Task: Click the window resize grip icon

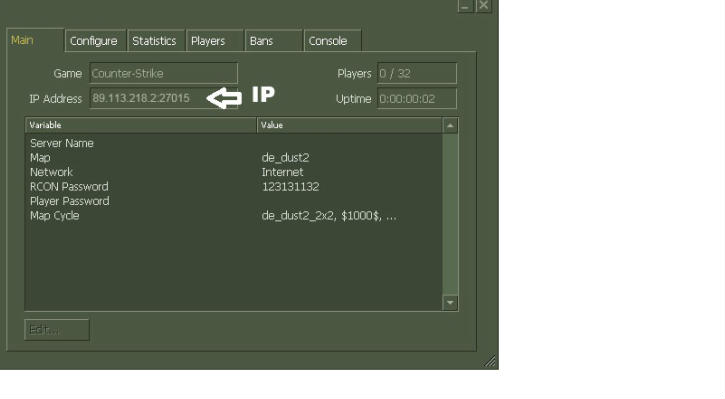Action: [x=490, y=361]
